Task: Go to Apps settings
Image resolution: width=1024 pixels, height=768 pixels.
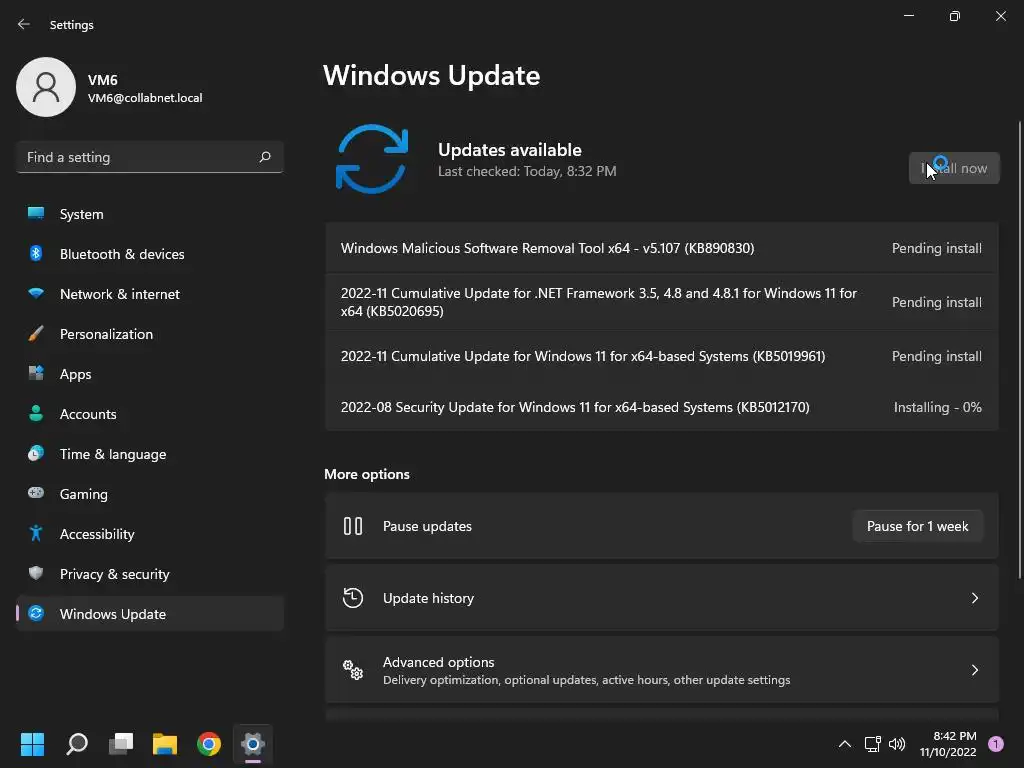Action: 150,374
